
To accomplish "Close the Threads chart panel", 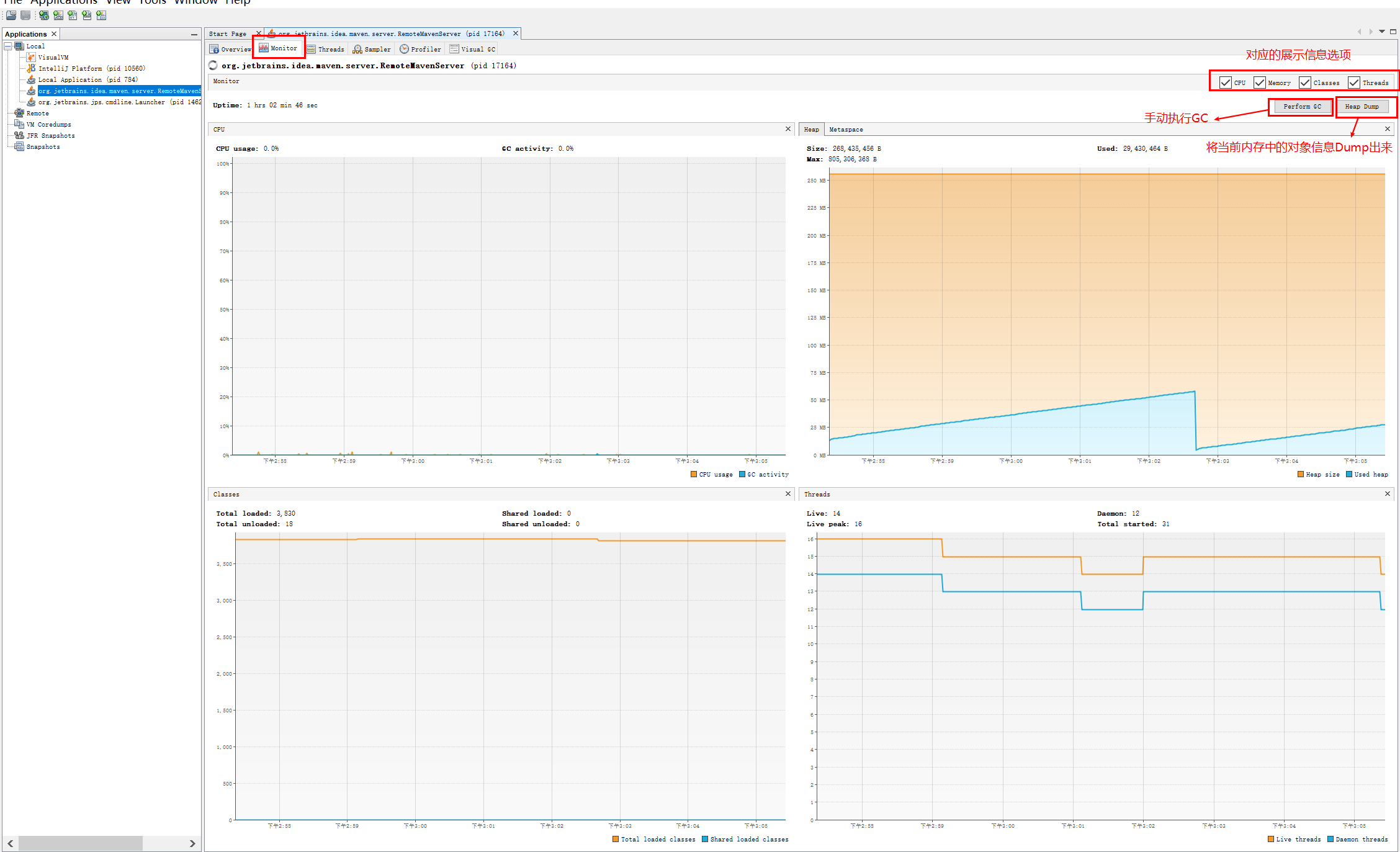I will pyautogui.click(x=1388, y=494).
